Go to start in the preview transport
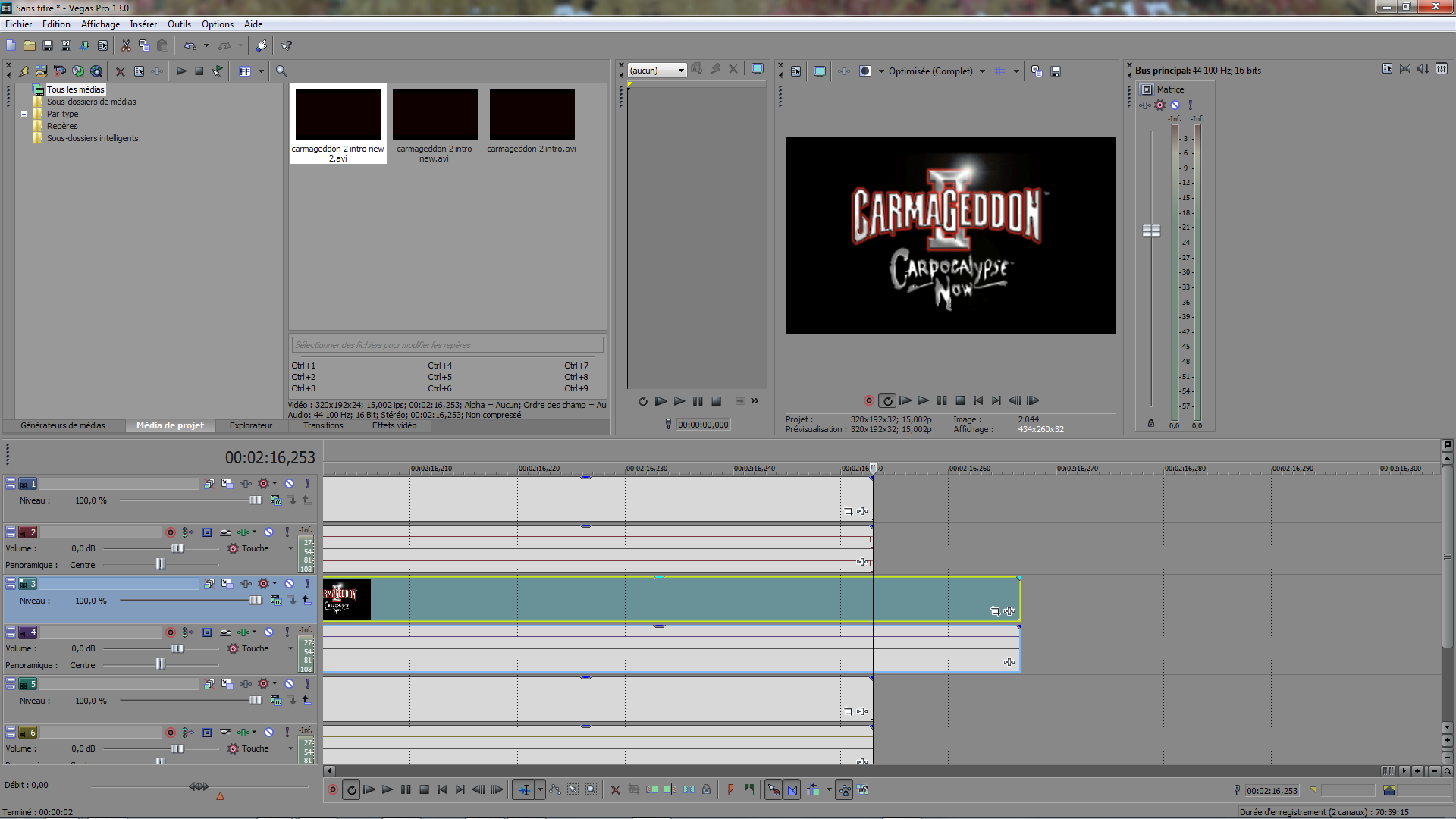 [x=978, y=400]
